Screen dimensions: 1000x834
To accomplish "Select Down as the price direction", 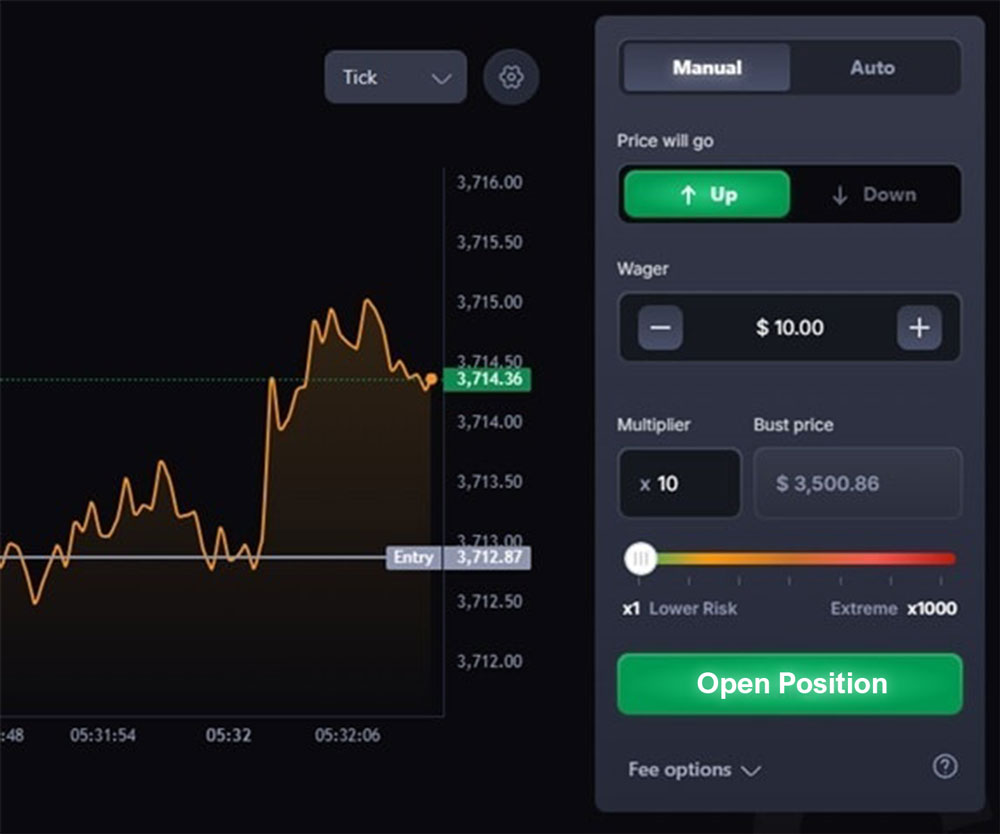I will click(x=878, y=194).
